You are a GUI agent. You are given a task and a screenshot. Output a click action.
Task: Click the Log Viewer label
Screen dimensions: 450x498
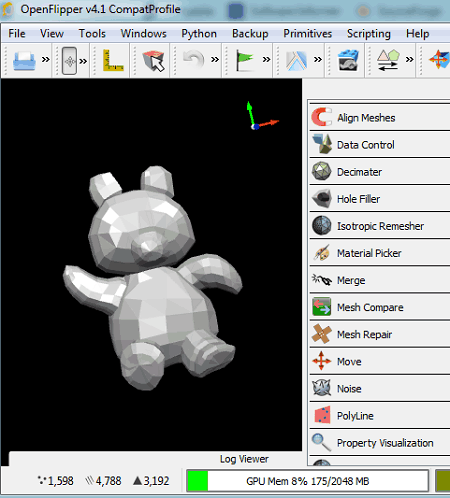[x=244, y=459]
